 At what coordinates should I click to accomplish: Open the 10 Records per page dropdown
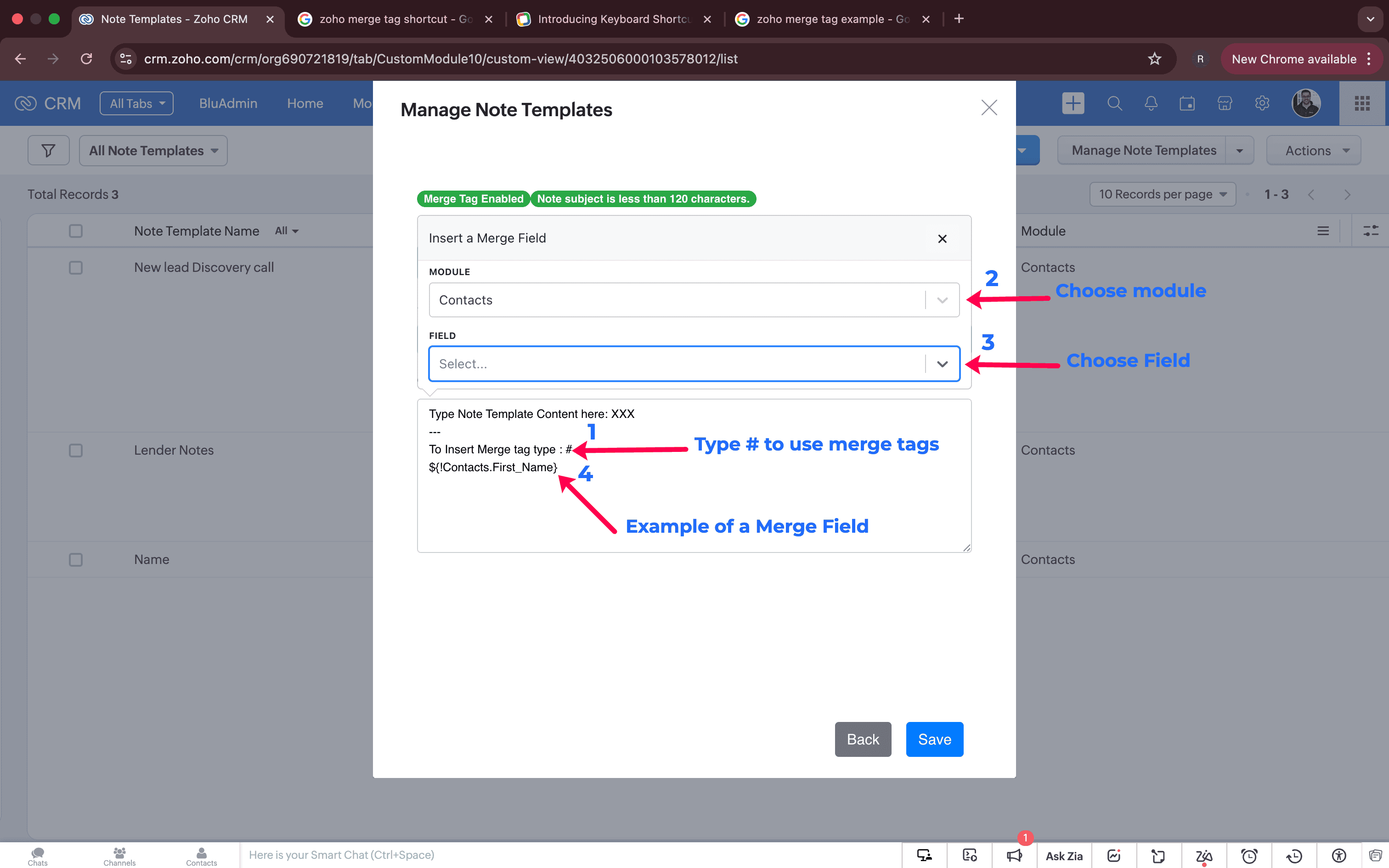tap(1162, 194)
